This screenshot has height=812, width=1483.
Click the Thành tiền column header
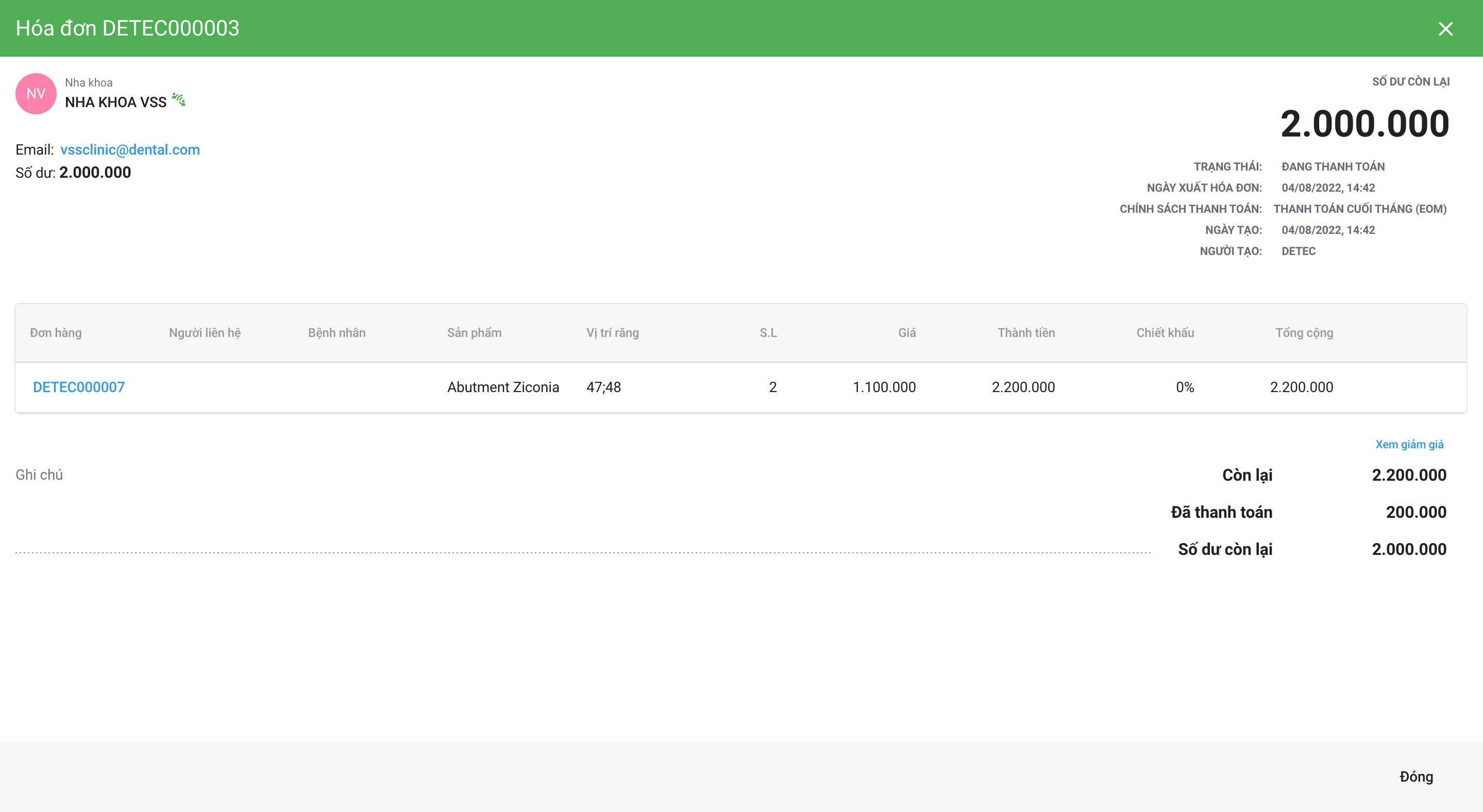pyautogui.click(x=1026, y=333)
